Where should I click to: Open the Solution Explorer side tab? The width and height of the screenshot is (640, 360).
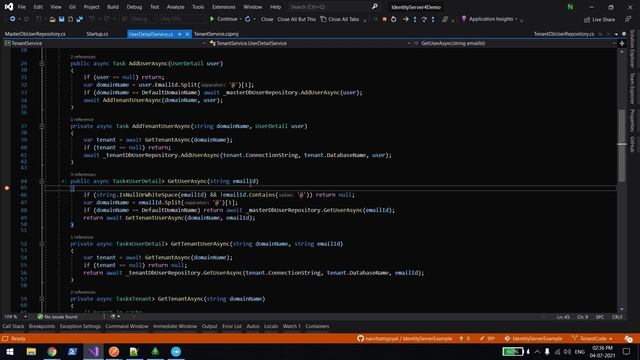632,49
